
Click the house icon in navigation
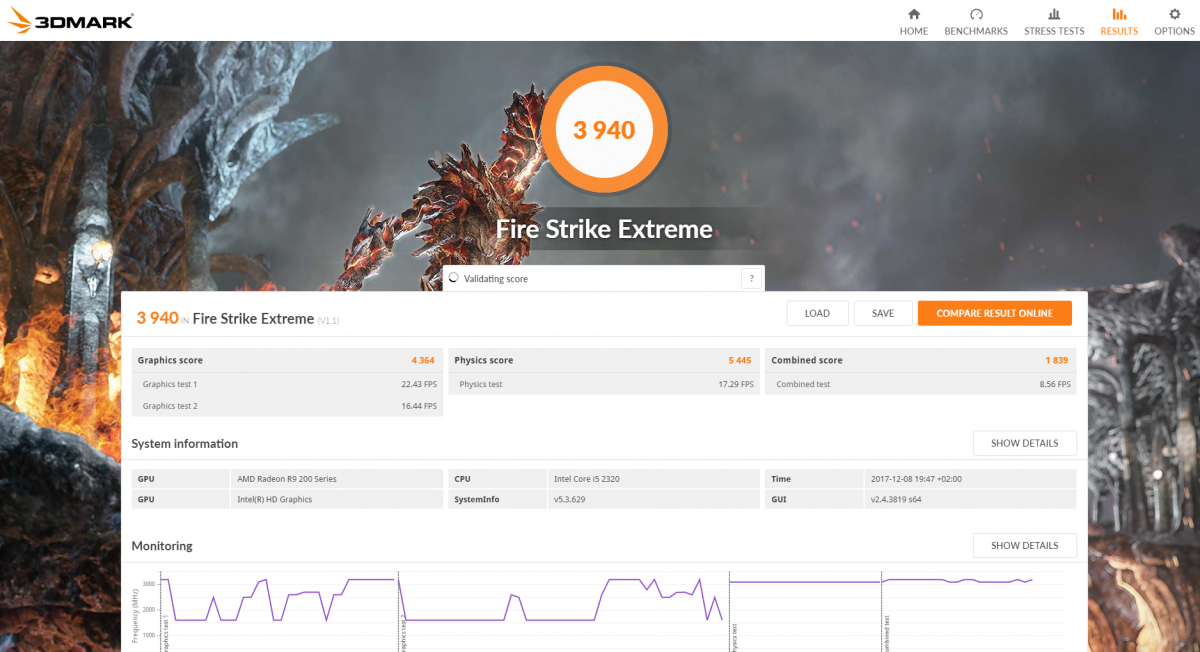(x=913, y=14)
